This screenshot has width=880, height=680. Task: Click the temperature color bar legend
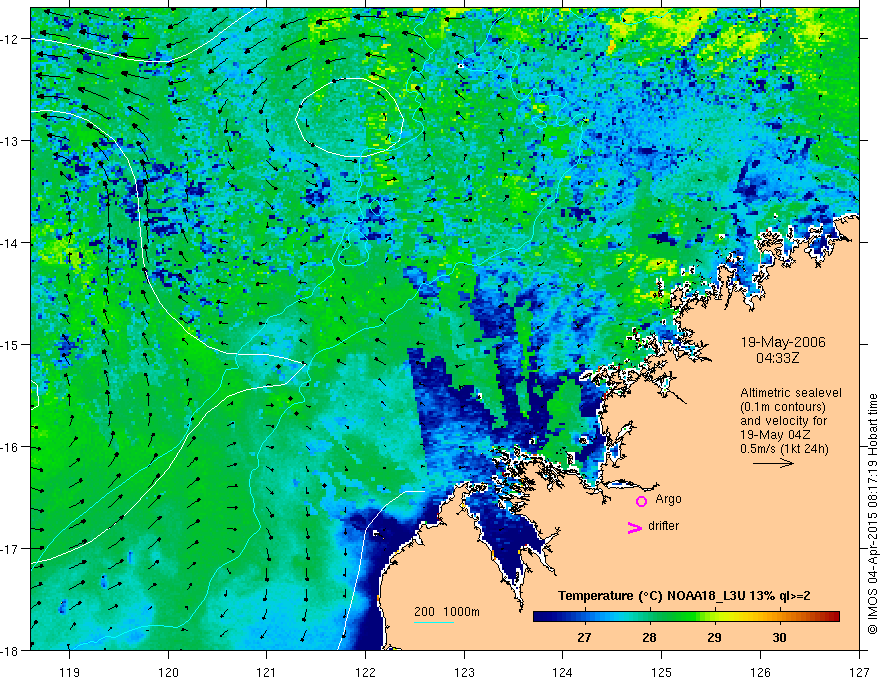(686, 617)
